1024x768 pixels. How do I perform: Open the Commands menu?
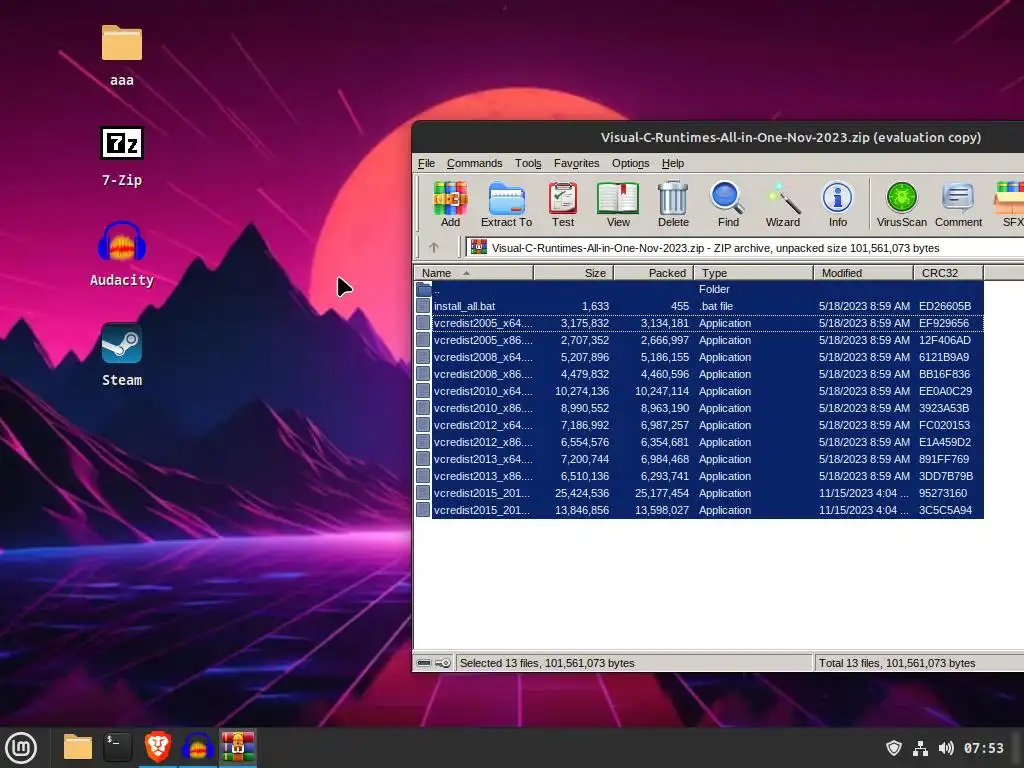click(475, 163)
